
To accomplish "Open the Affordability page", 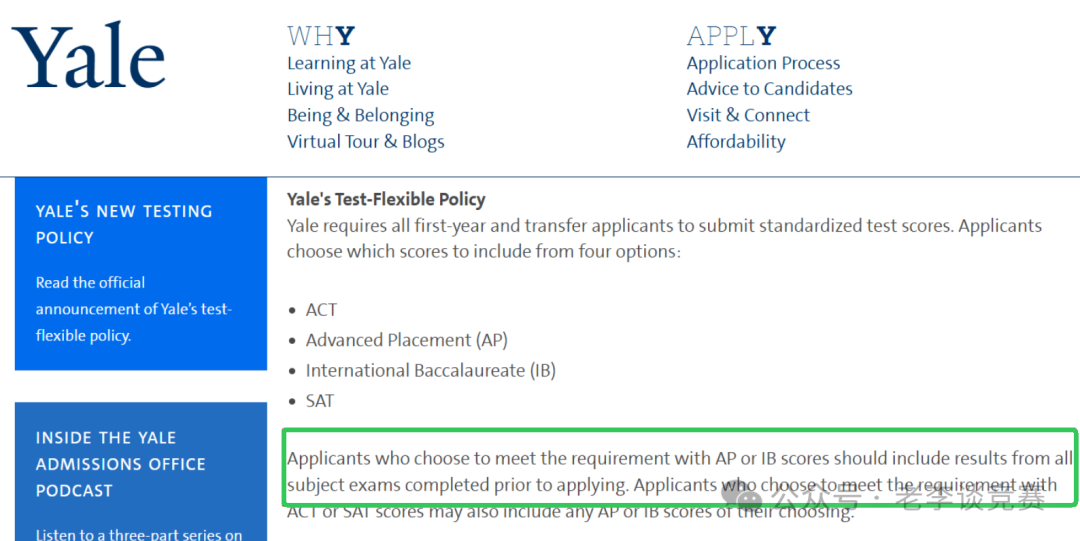I will pyautogui.click(x=736, y=141).
